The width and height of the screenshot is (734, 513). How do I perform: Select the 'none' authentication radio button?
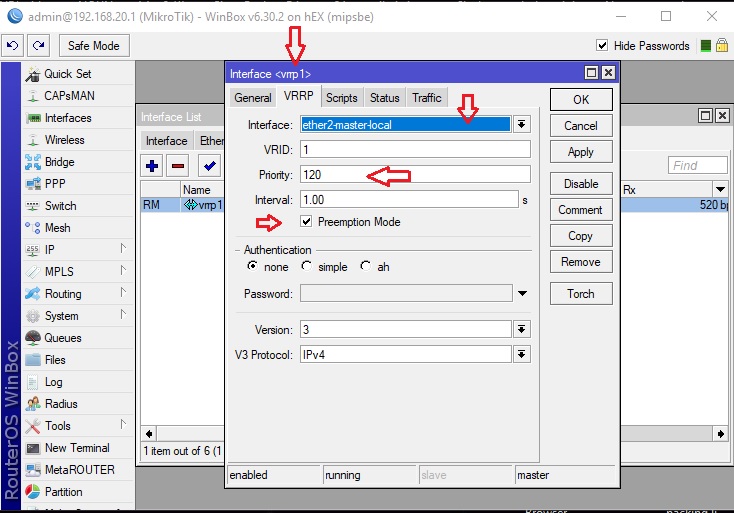tap(252, 266)
